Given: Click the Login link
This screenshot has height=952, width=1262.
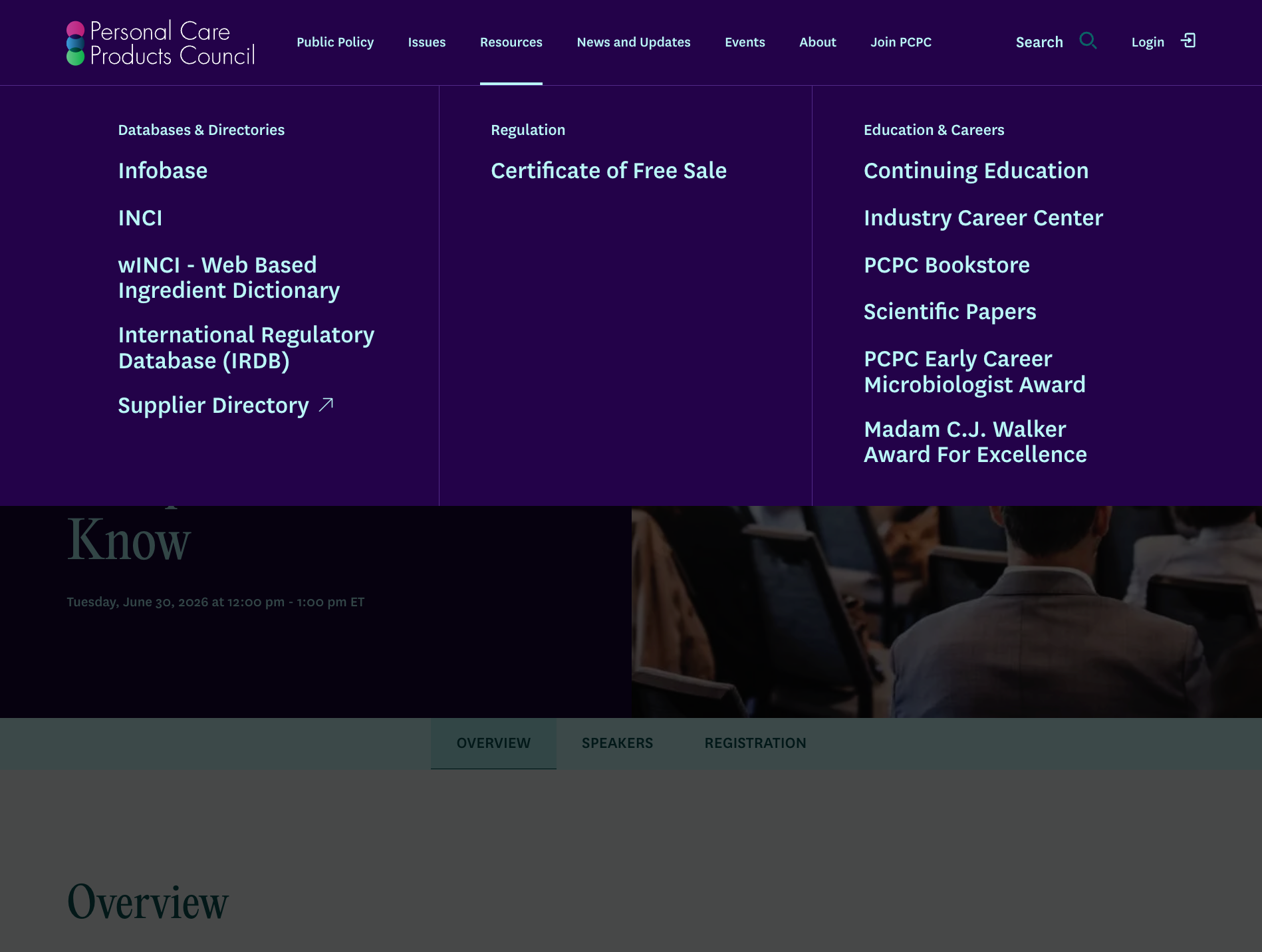Looking at the screenshot, I should (1148, 42).
